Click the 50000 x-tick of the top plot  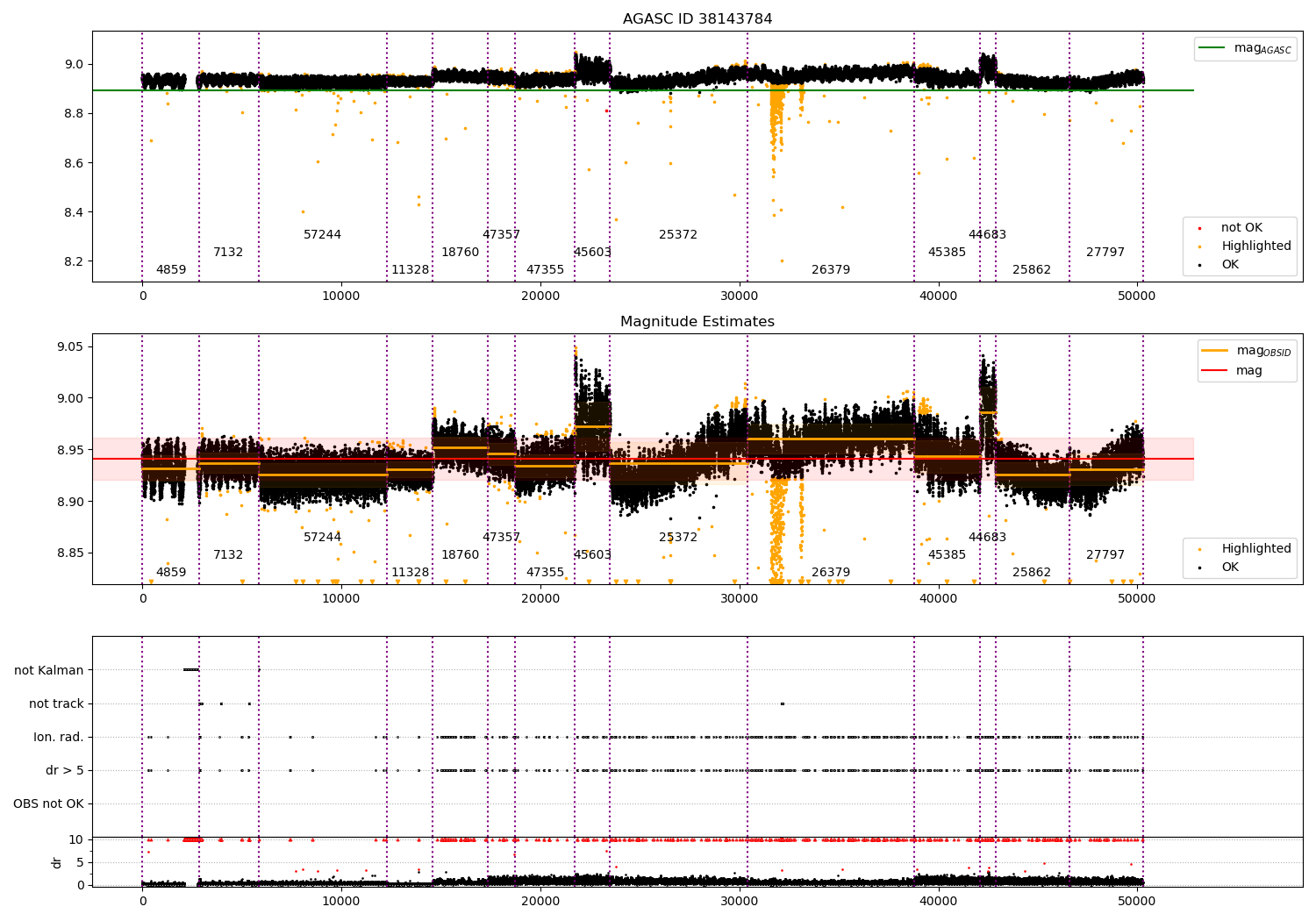coord(1137,296)
